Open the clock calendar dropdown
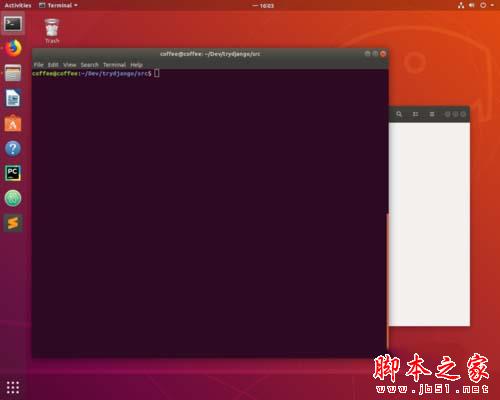Viewport: 500px width, 400px height. pyautogui.click(x=264, y=6)
